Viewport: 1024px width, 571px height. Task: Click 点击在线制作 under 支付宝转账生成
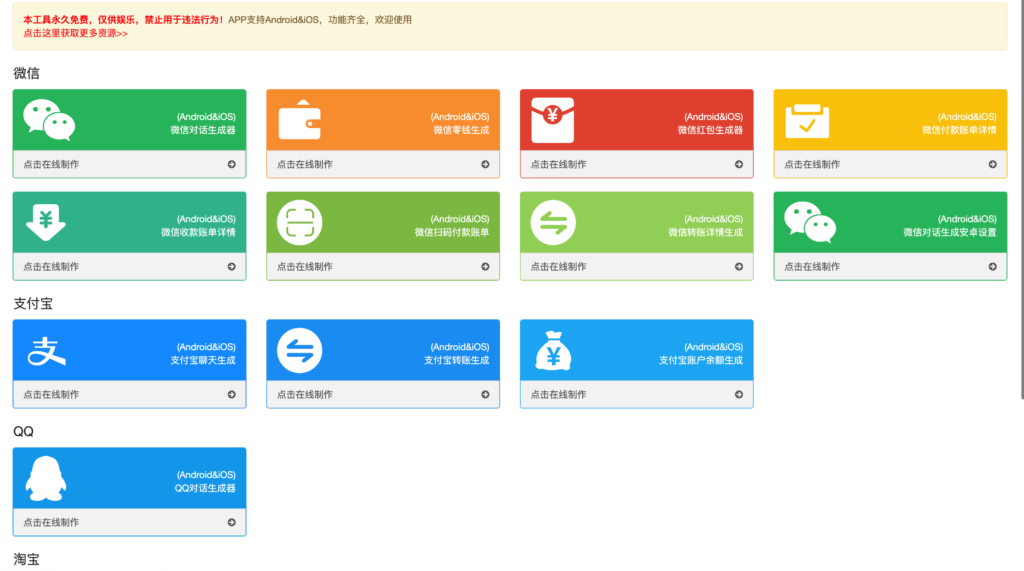(x=304, y=395)
